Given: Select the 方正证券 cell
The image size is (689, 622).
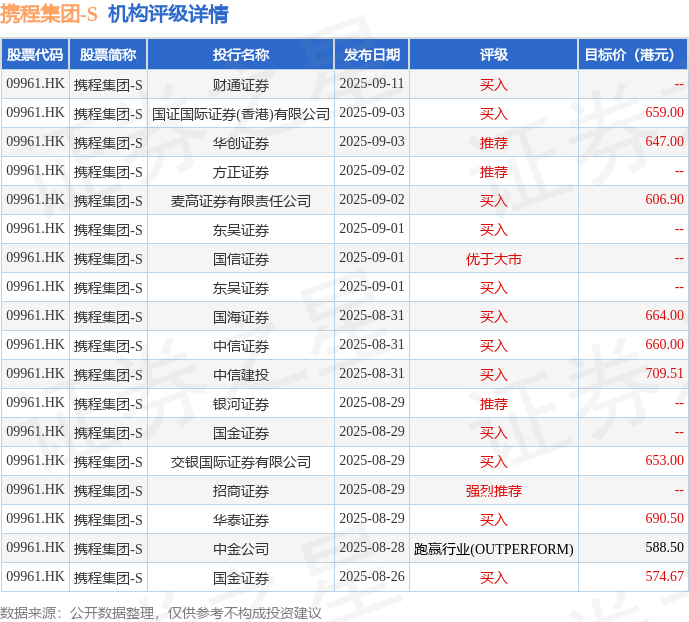Looking at the screenshot, I should click(x=241, y=172).
